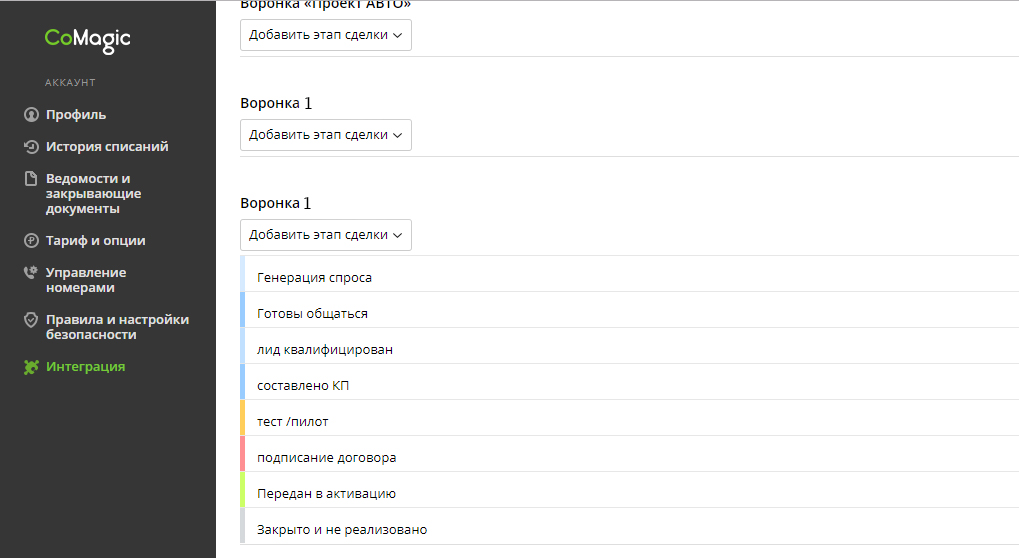Open Добавить этап сделки under Воронка «Проект АВТО»

[x=326, y=35]
